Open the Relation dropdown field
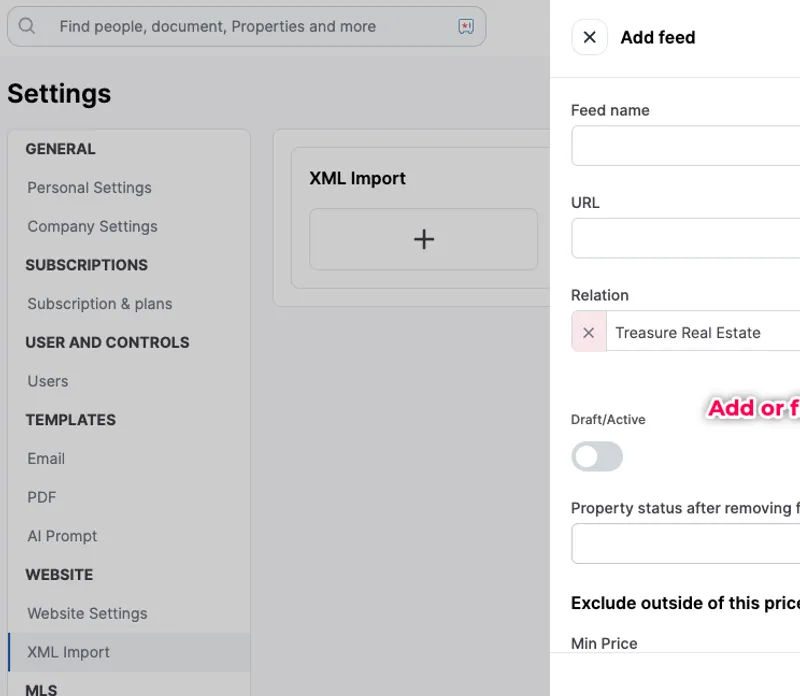The image size is (800, 696). (705, 333)
